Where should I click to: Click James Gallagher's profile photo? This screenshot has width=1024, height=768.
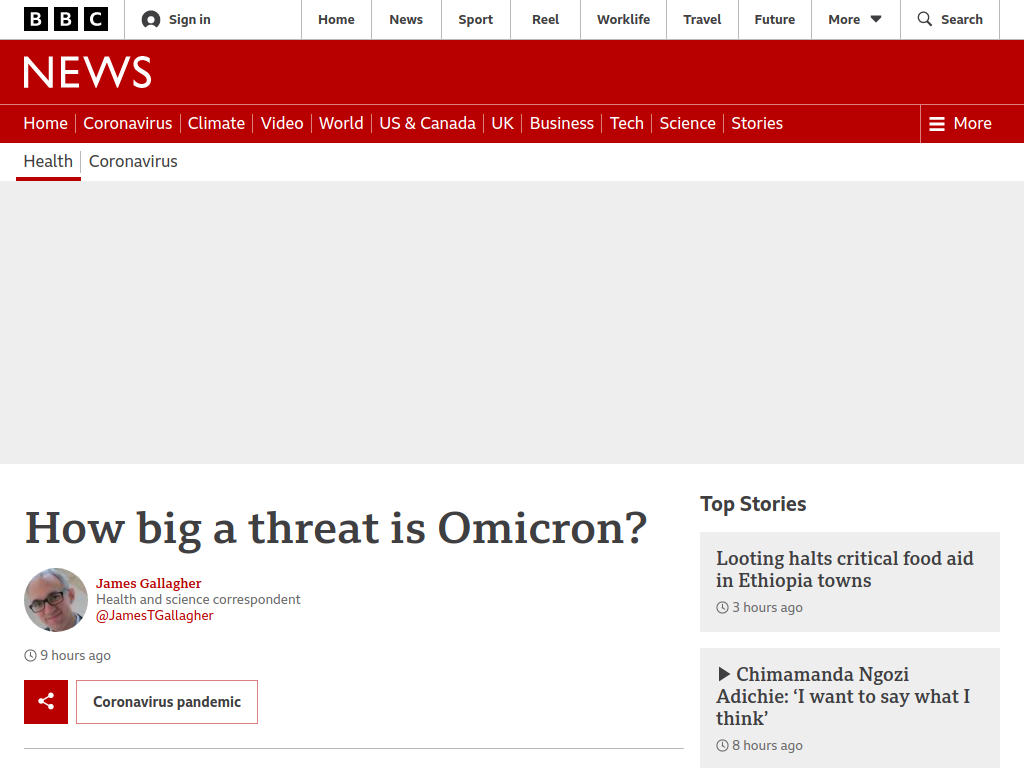click(56, 600)
